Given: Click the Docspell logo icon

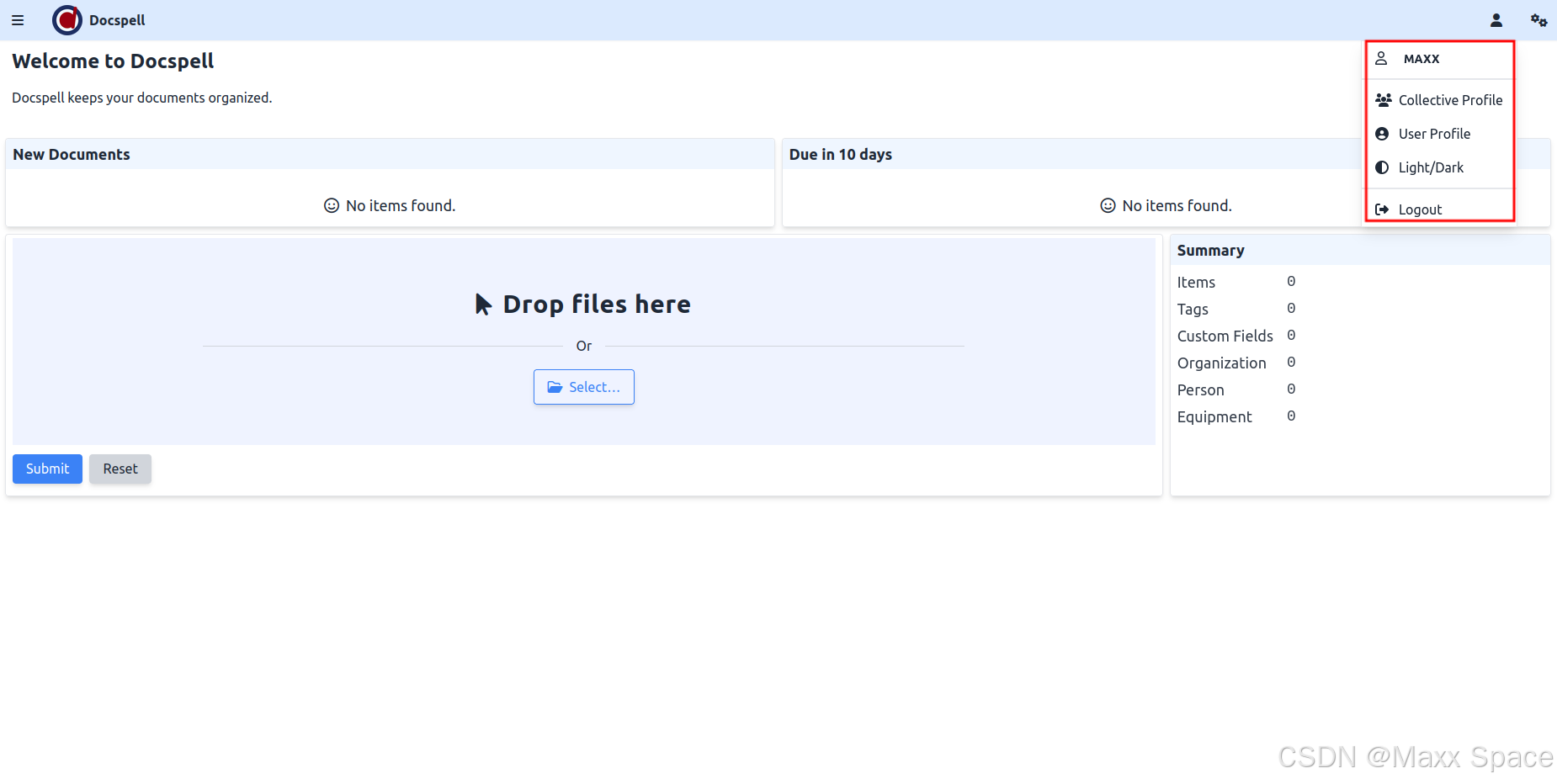Looking at the screenshot, I should (x=67, y=20).
